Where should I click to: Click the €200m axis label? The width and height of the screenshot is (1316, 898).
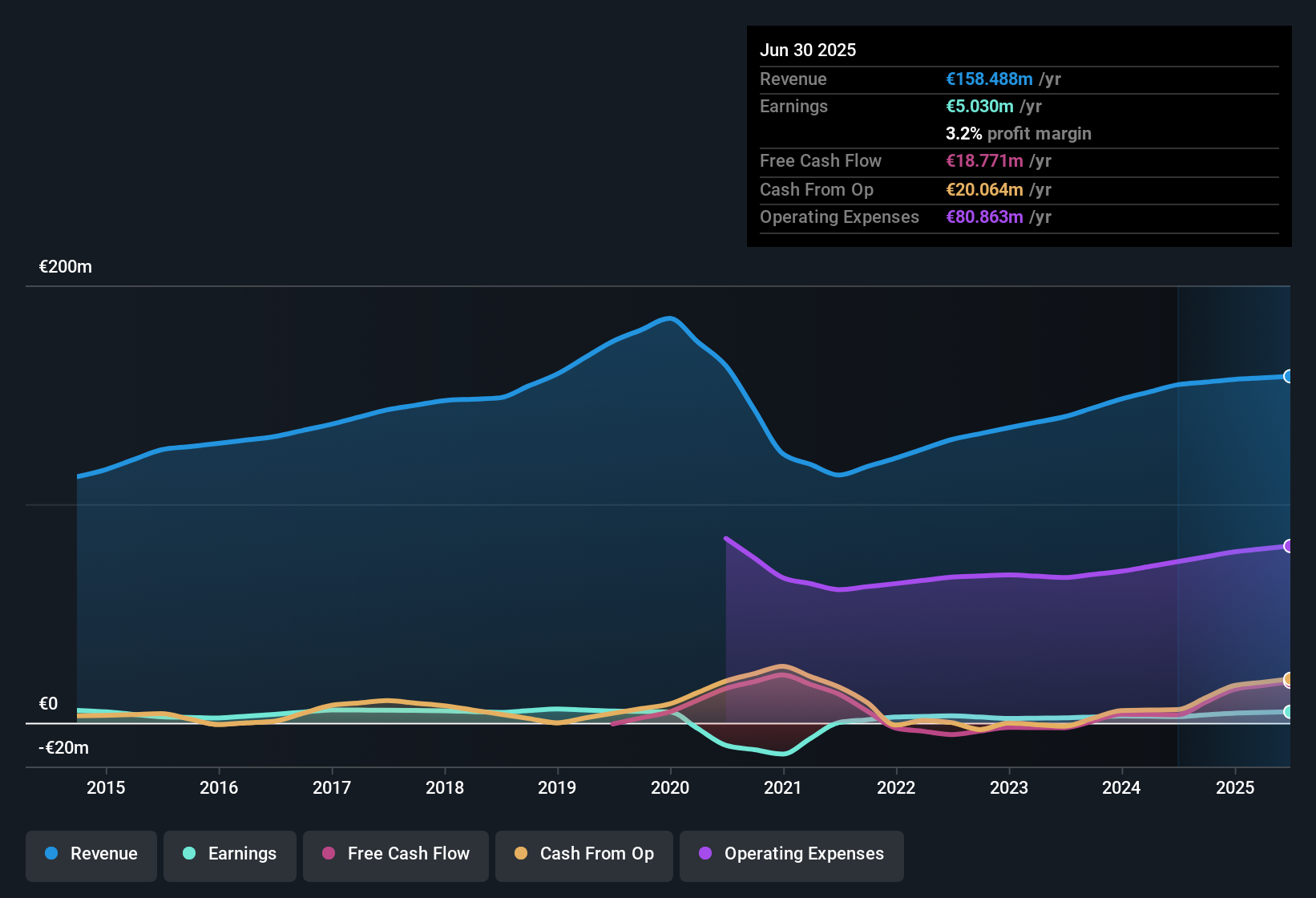(x=65, y=266)
